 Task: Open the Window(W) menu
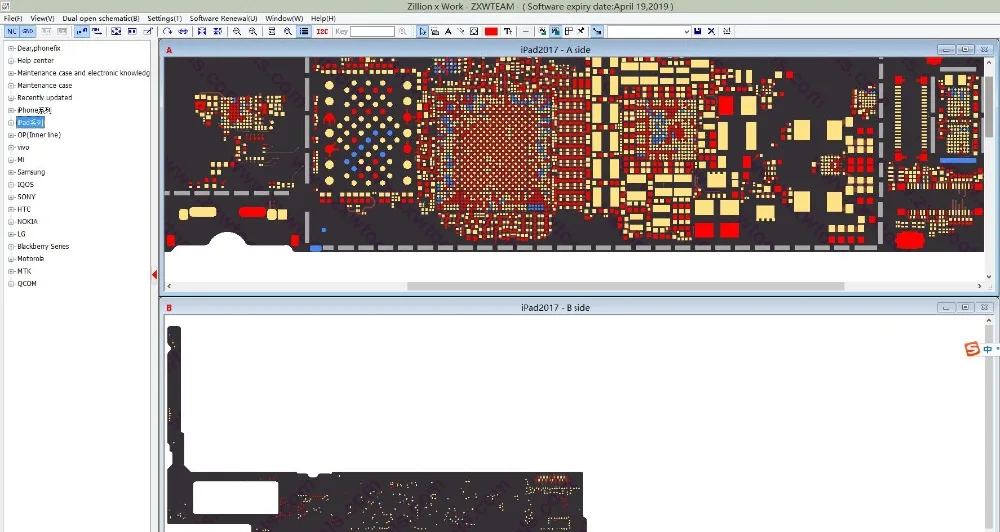coord(284,18)
